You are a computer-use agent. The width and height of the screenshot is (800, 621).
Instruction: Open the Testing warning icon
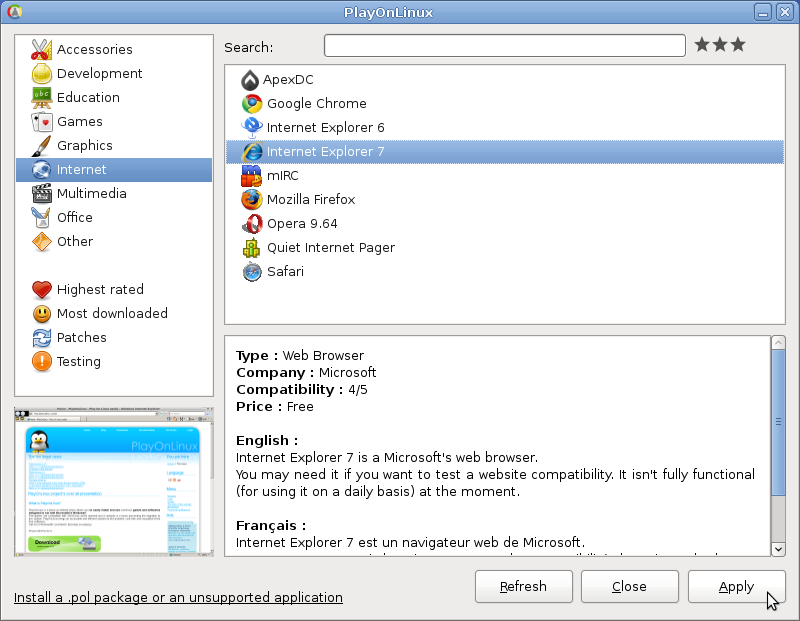click(41, 361)
